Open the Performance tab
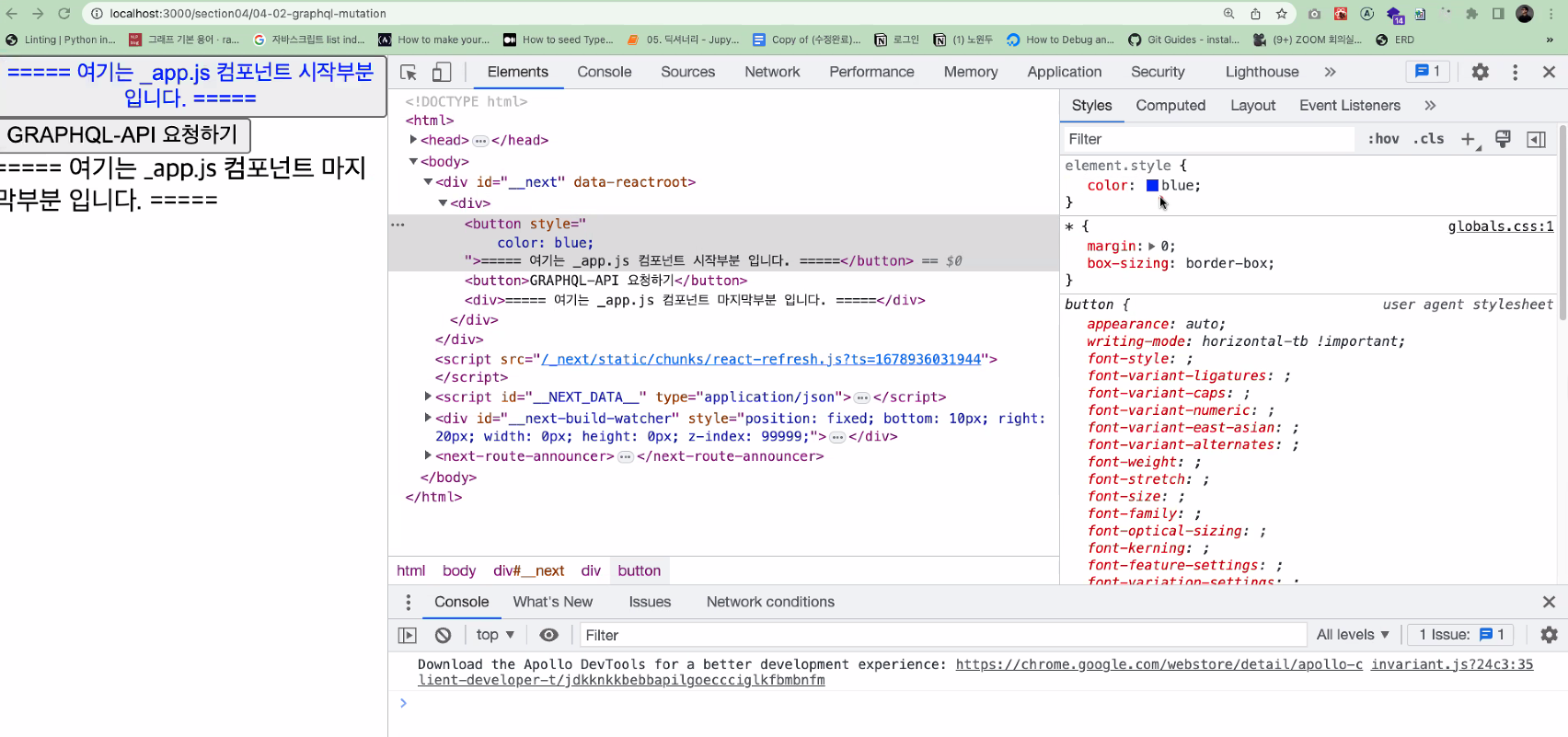This screenshot has width=1568, height=737. 871,72
